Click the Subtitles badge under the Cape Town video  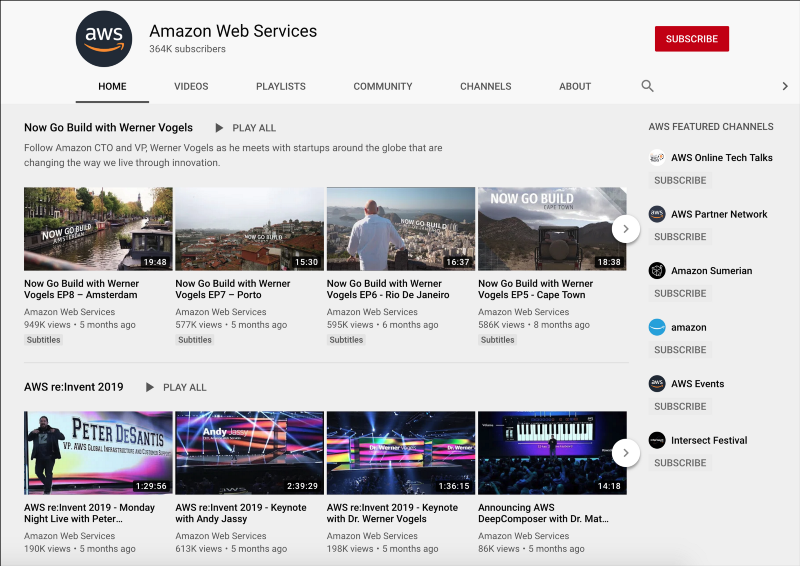tap(497, 340)
